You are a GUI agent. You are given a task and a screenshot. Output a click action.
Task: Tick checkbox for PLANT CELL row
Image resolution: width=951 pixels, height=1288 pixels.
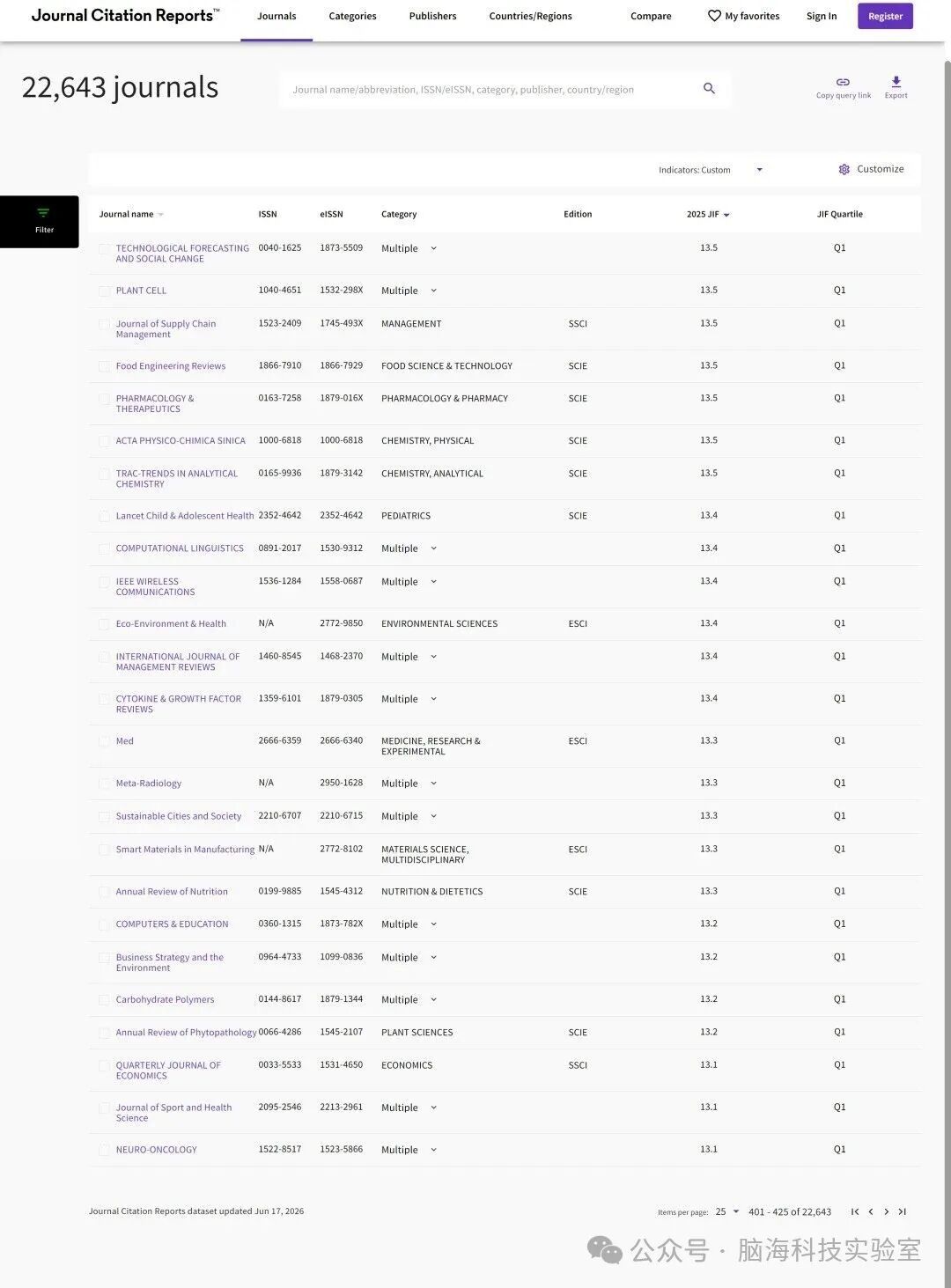pyautogui.click(x=104, y=291)
